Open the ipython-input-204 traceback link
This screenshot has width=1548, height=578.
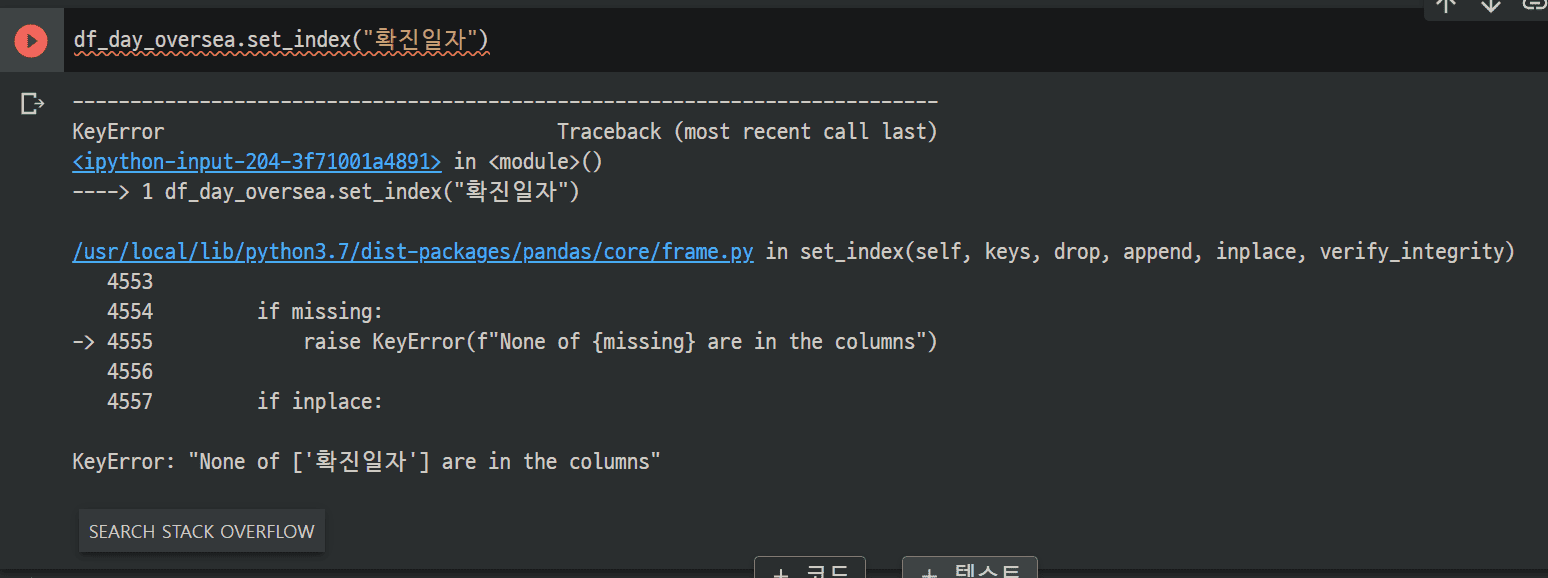257,161
